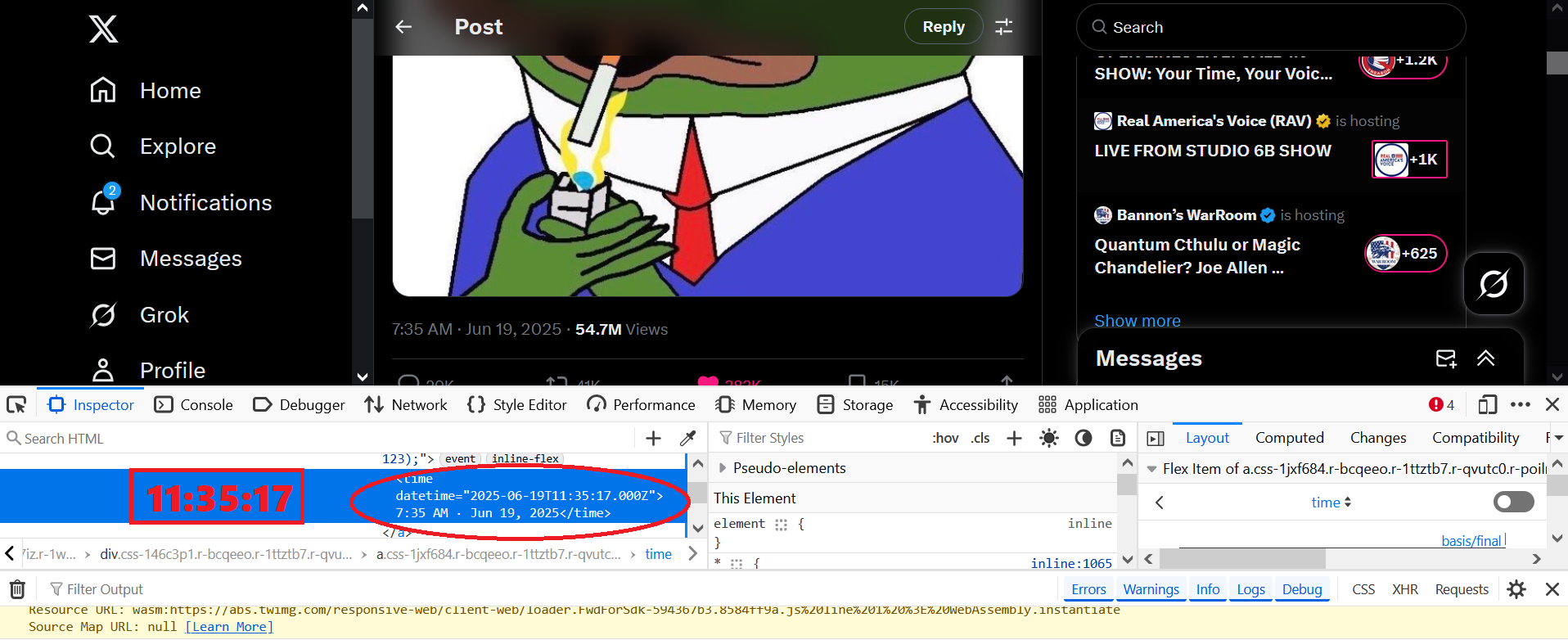
Task: Switch to the Network tab
Action: click(x=406, y=405)
